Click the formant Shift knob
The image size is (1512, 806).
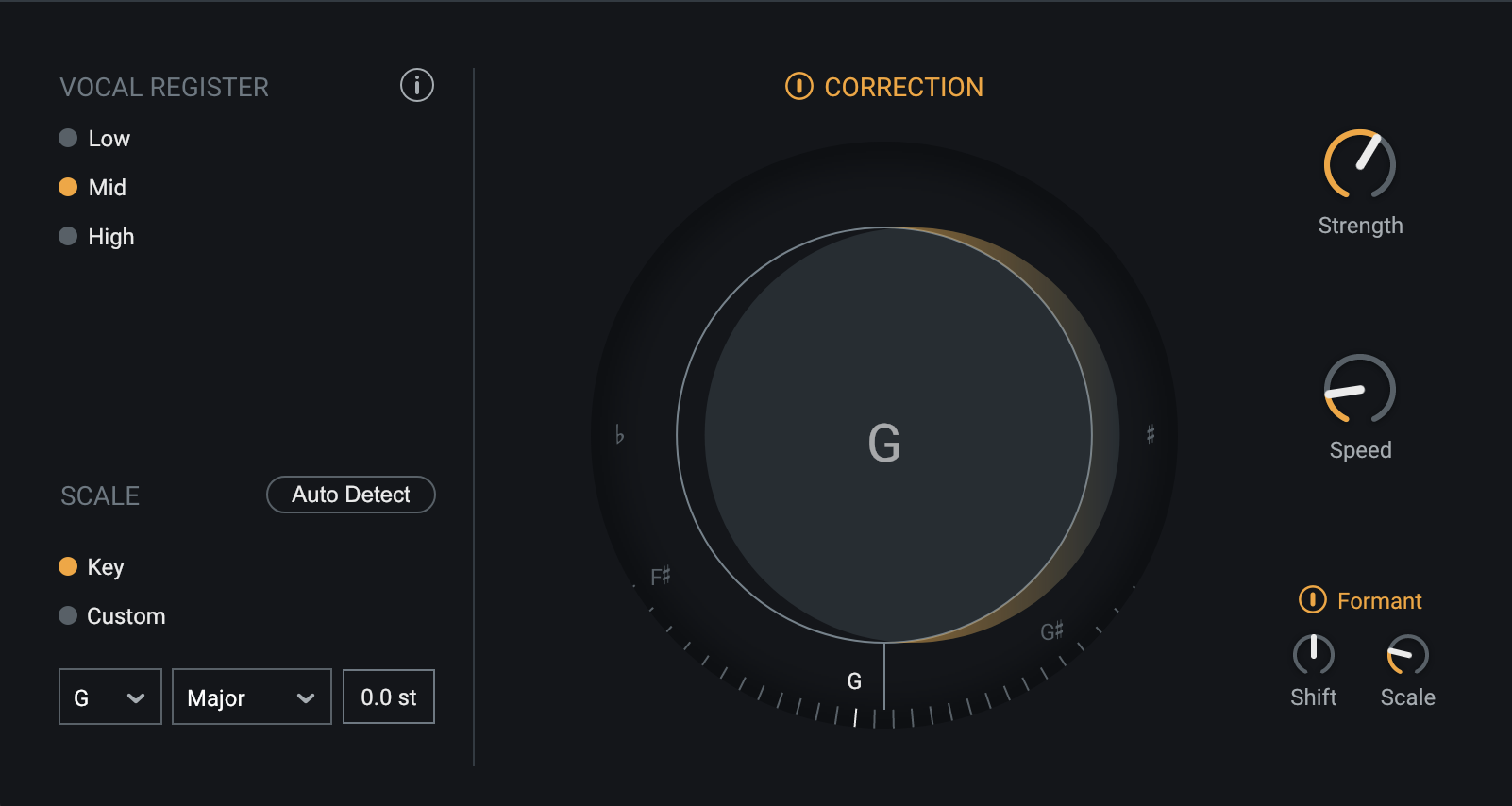(x=1314, y=655)
